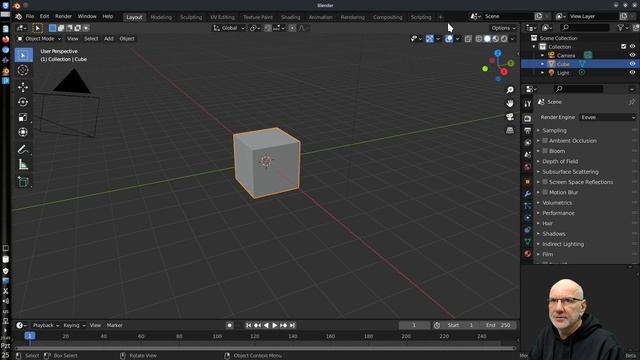Open the Material properties tab
Screen dimensions: 640x360
[x=527, y=253]
